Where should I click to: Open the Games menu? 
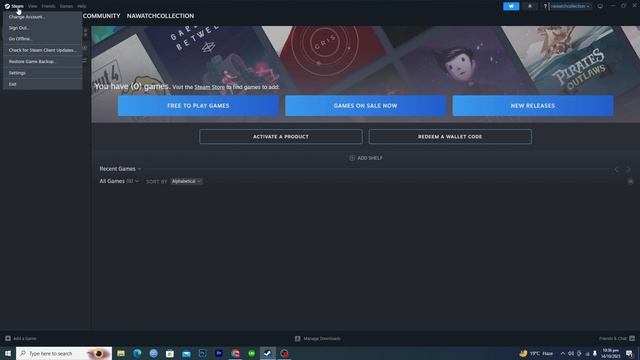click(x=66, y=6)
